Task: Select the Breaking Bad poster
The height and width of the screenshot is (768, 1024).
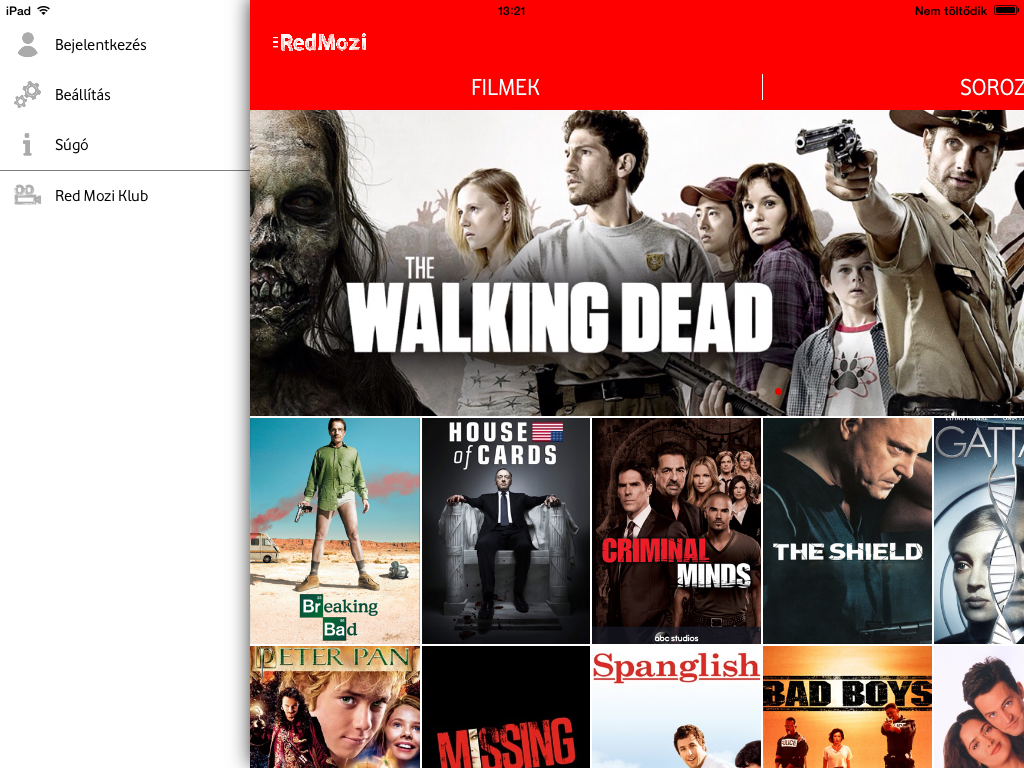Action: coord(335,530)
